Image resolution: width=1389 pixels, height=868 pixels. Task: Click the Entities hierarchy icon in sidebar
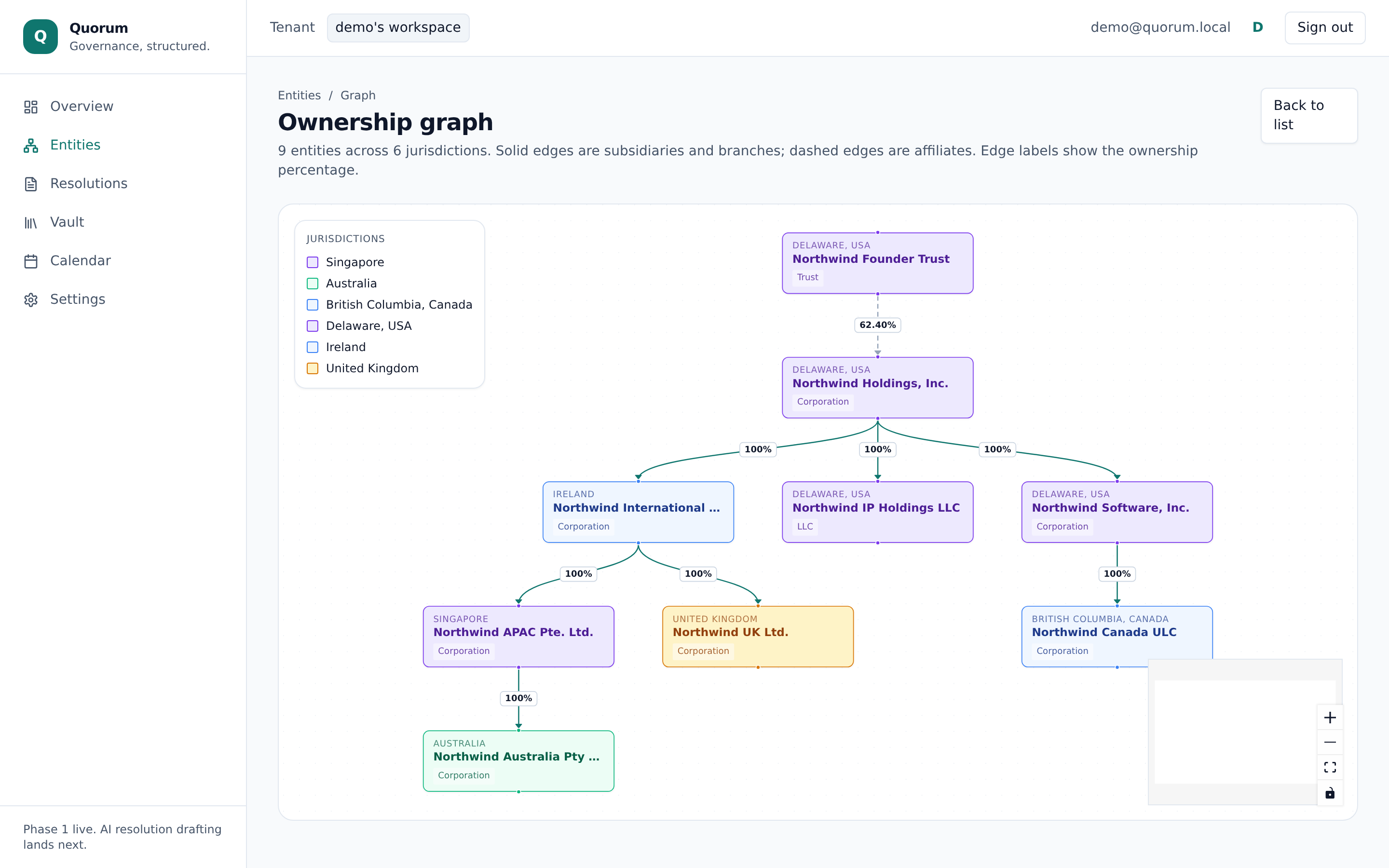(x=31, y=145)
